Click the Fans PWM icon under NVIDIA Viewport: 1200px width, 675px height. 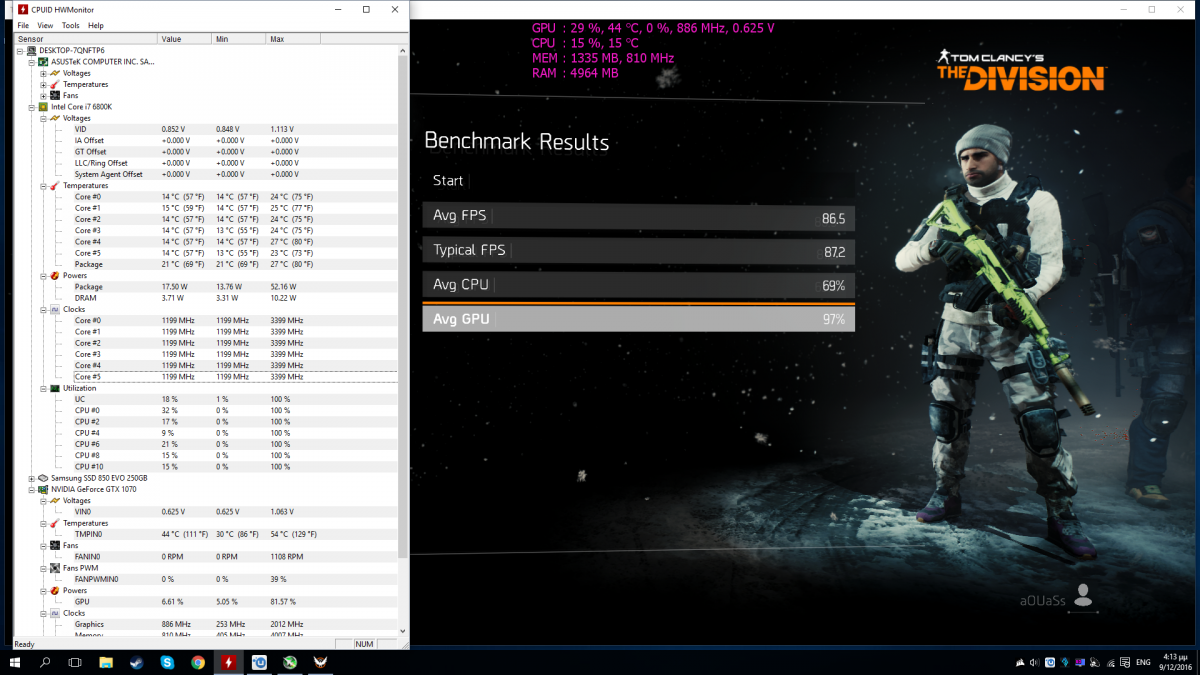pos(55,568)
